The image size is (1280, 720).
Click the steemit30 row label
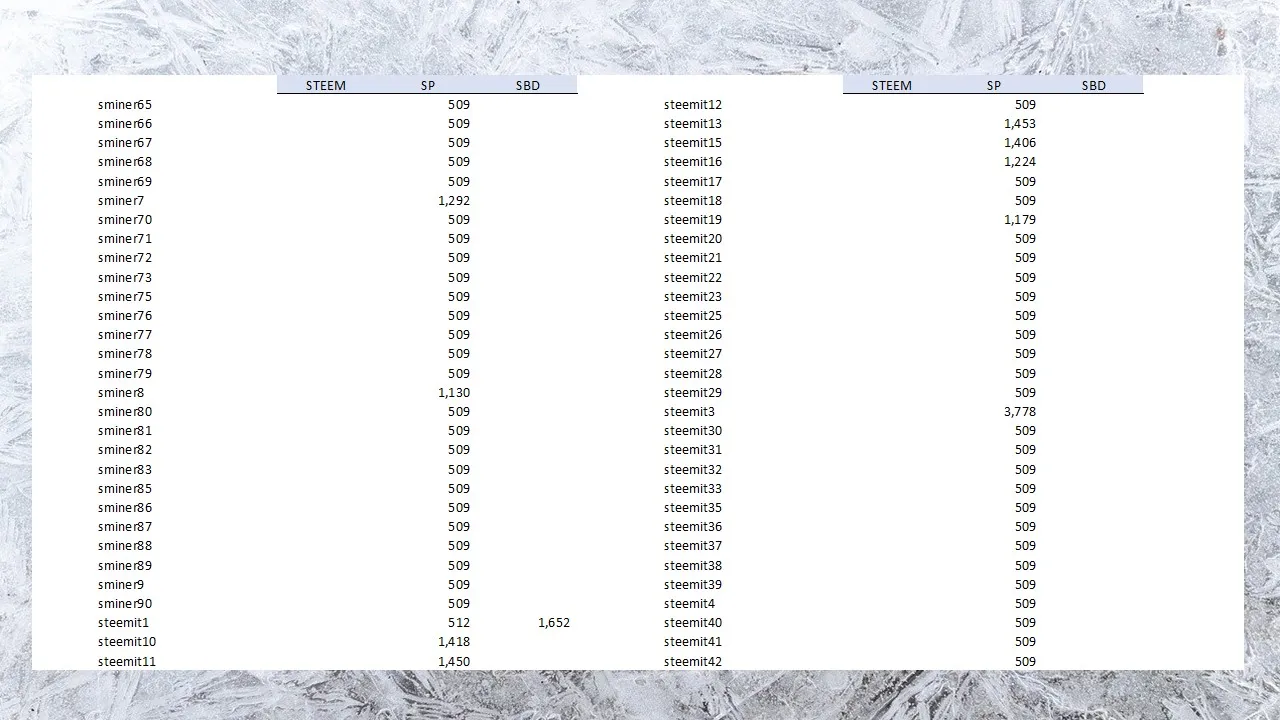(693, 430)
